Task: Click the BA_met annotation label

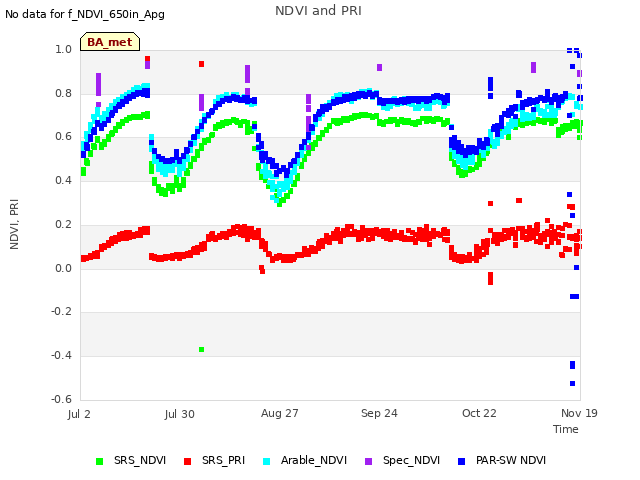Action: pos(110,42)
